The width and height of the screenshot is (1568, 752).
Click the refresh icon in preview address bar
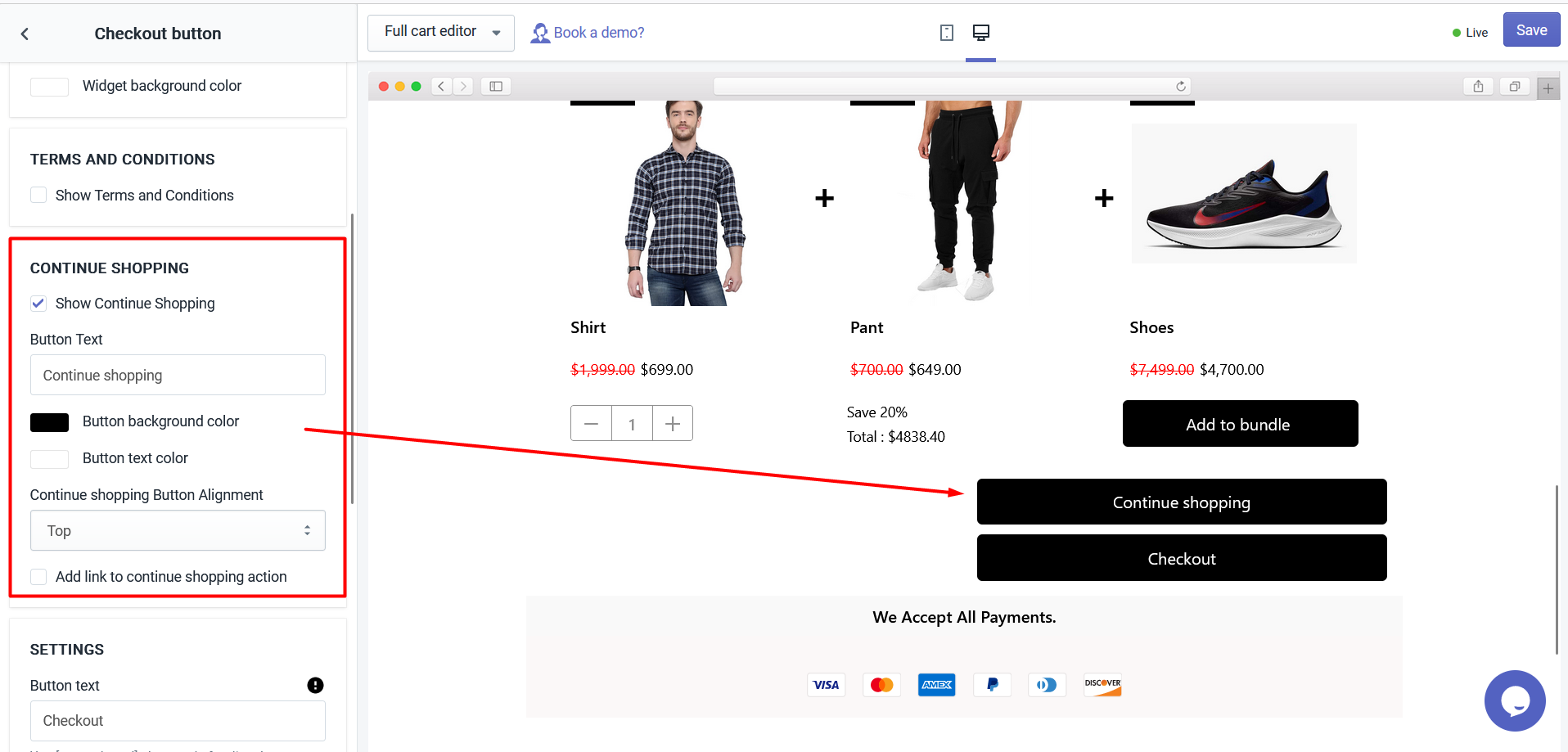(x=1181, y=86)
